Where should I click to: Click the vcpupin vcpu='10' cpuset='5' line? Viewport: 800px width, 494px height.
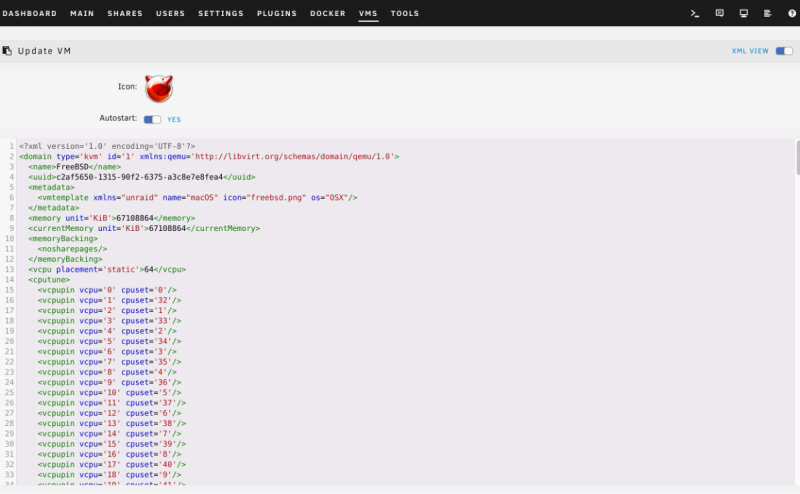click(109, 392)
